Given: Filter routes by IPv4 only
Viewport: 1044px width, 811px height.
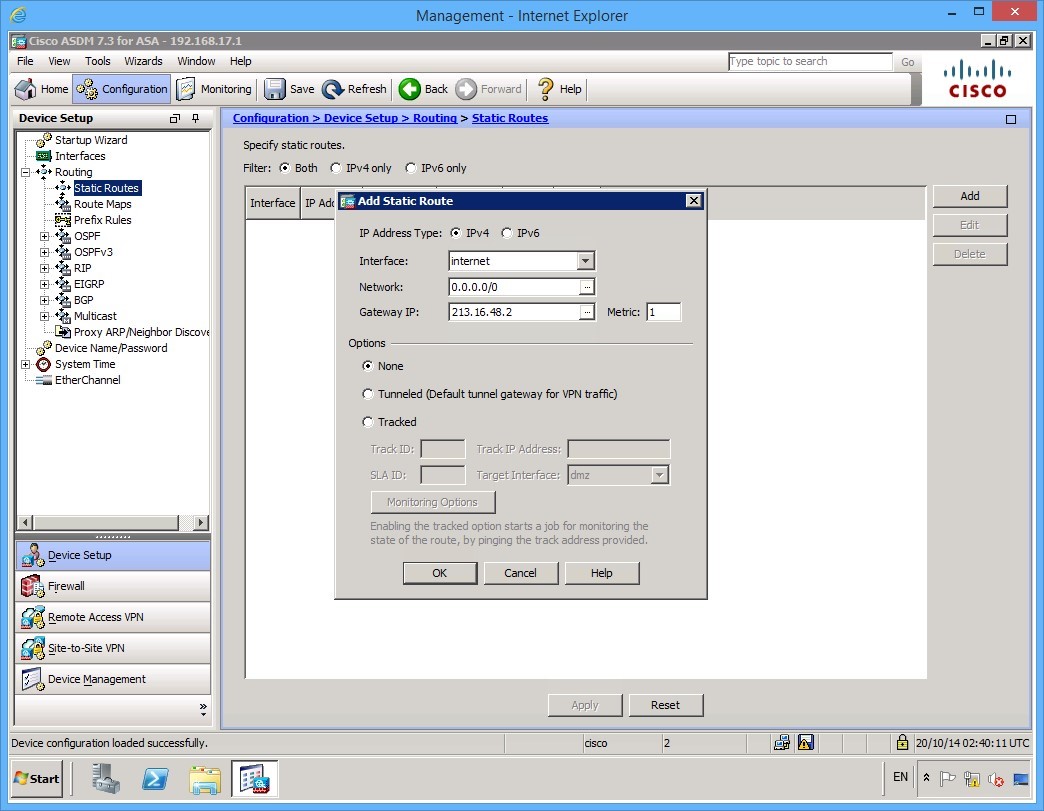Looking at the screenshot, I should (x=336, y=167).
